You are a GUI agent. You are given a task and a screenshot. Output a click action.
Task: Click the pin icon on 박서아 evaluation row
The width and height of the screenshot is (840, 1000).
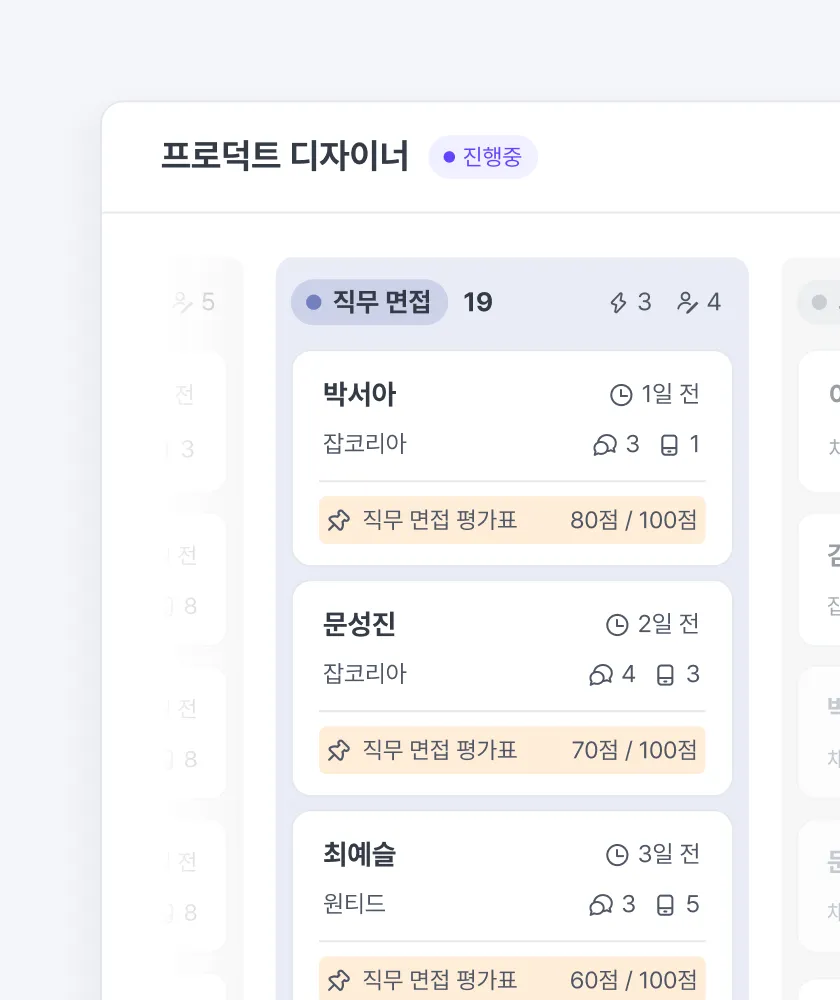click(x=339, y=520)
